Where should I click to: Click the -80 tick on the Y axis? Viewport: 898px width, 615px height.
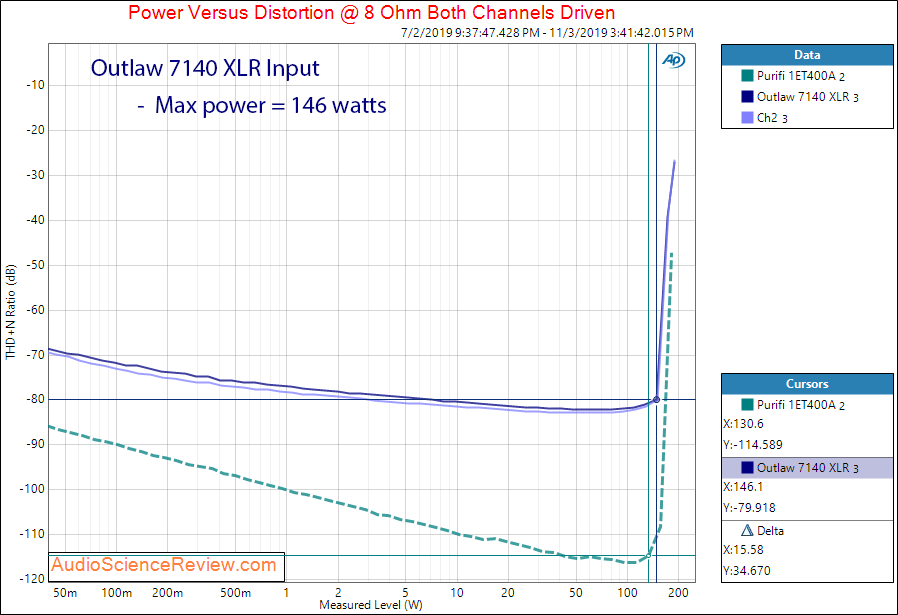[35, 399]
